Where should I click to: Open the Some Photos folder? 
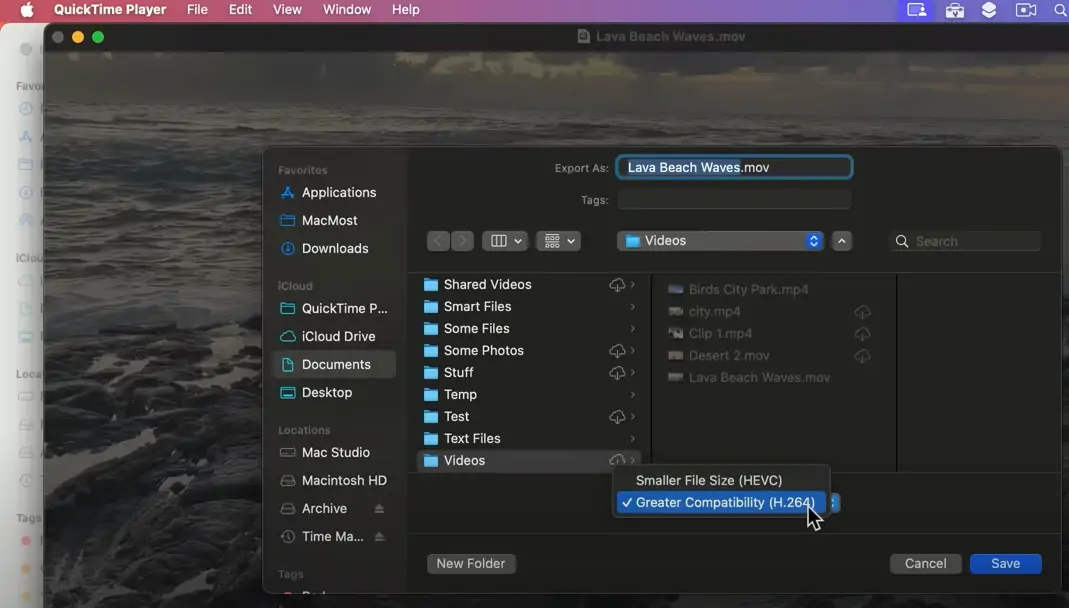483,351
